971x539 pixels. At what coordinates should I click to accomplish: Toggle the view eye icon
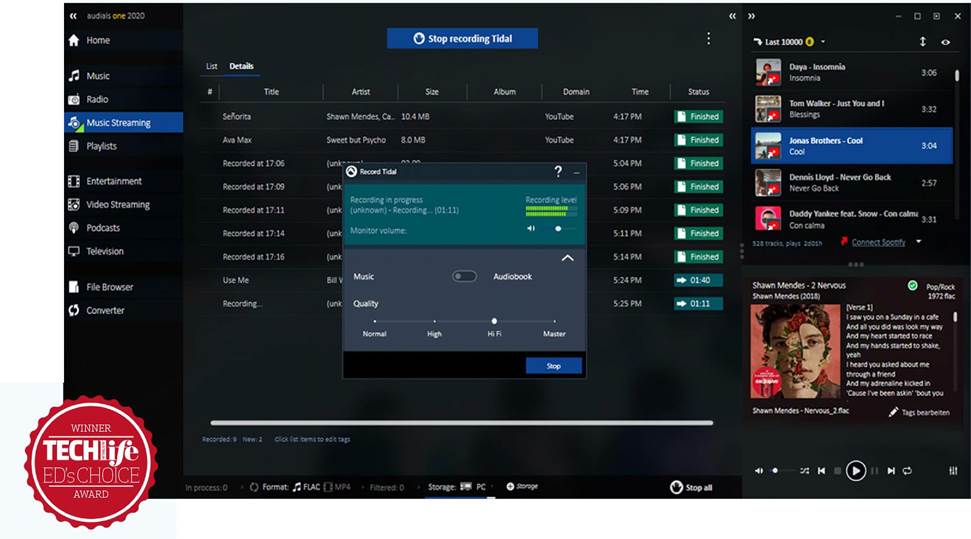tap(946, 42)
